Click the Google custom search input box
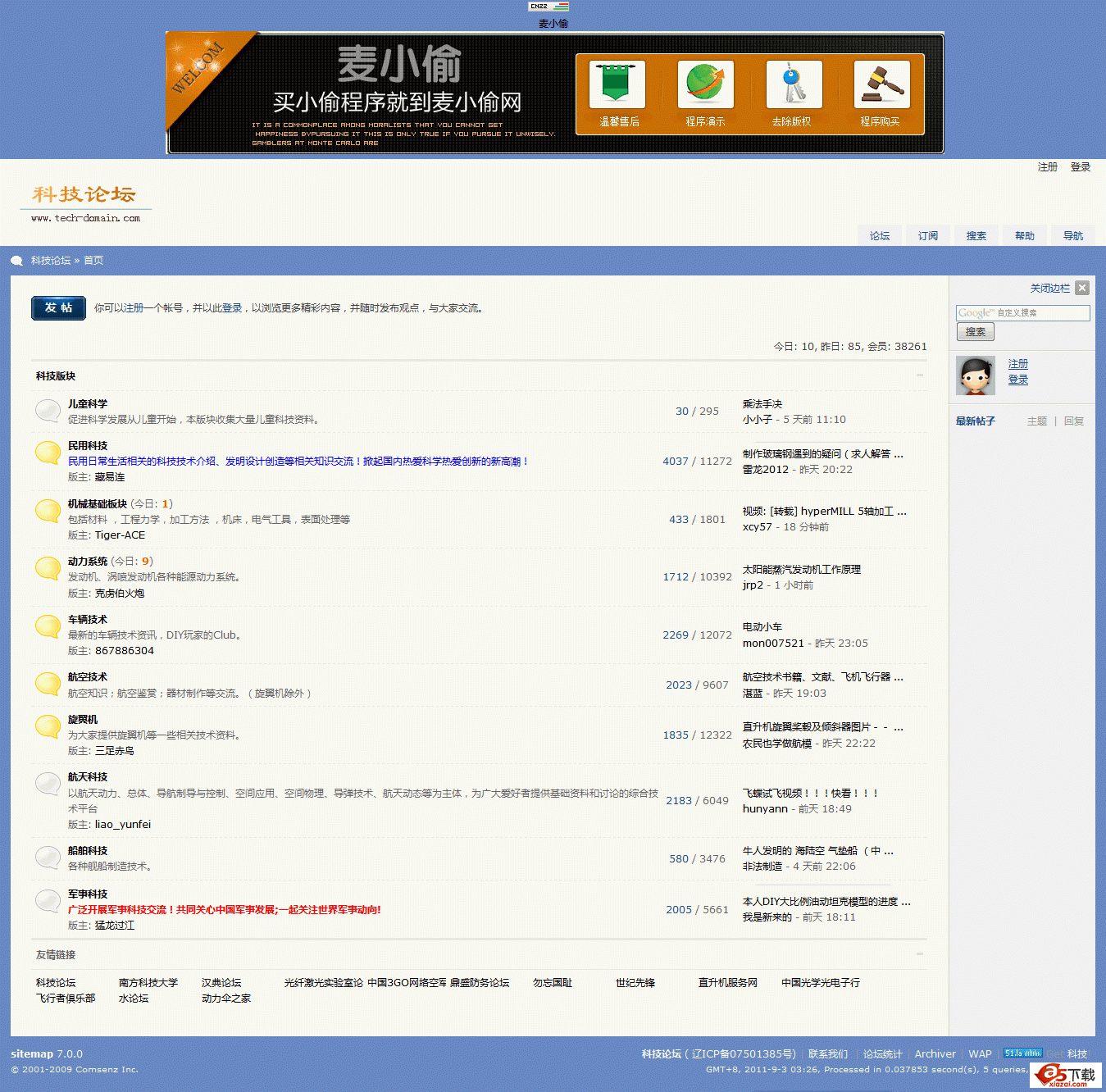 click(x=1022, y=312)
